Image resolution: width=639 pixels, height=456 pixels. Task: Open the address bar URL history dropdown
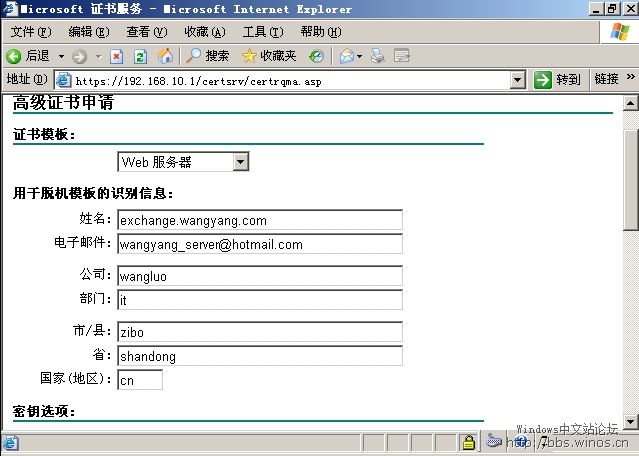[x=517, y=80]
